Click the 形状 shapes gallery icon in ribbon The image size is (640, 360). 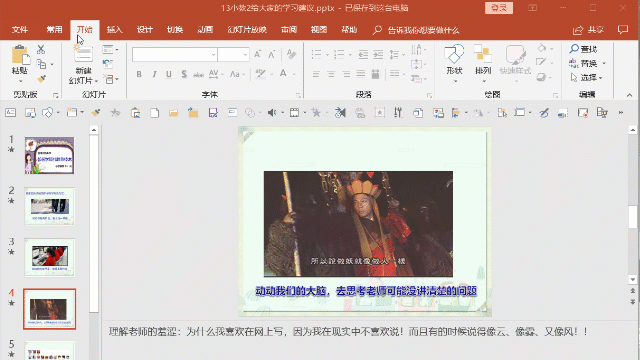[x=454, y=54]
